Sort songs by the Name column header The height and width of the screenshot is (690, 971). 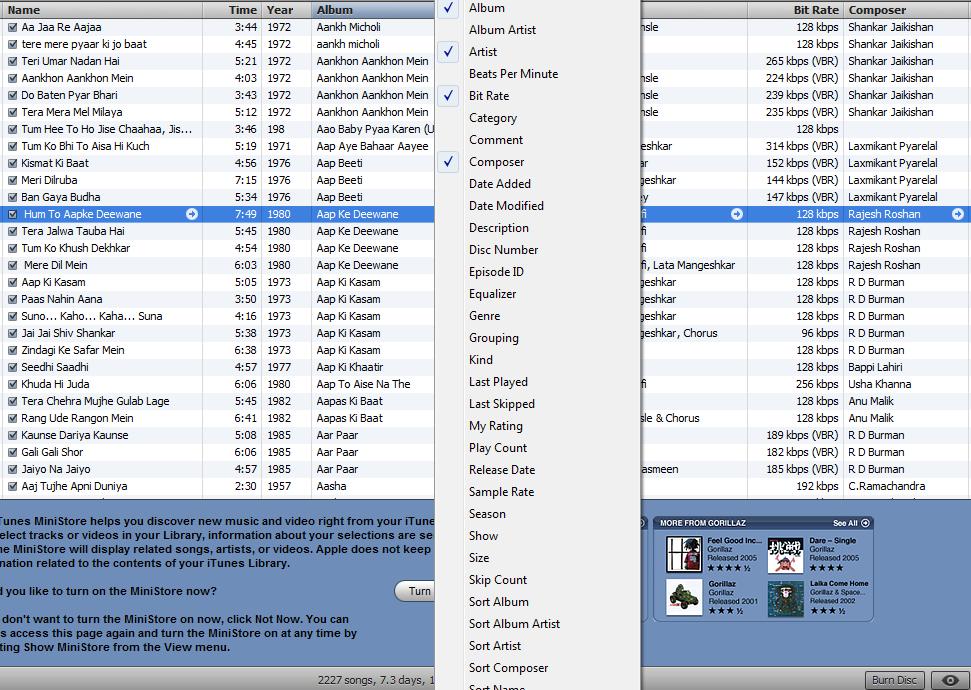tap(101, 10)
